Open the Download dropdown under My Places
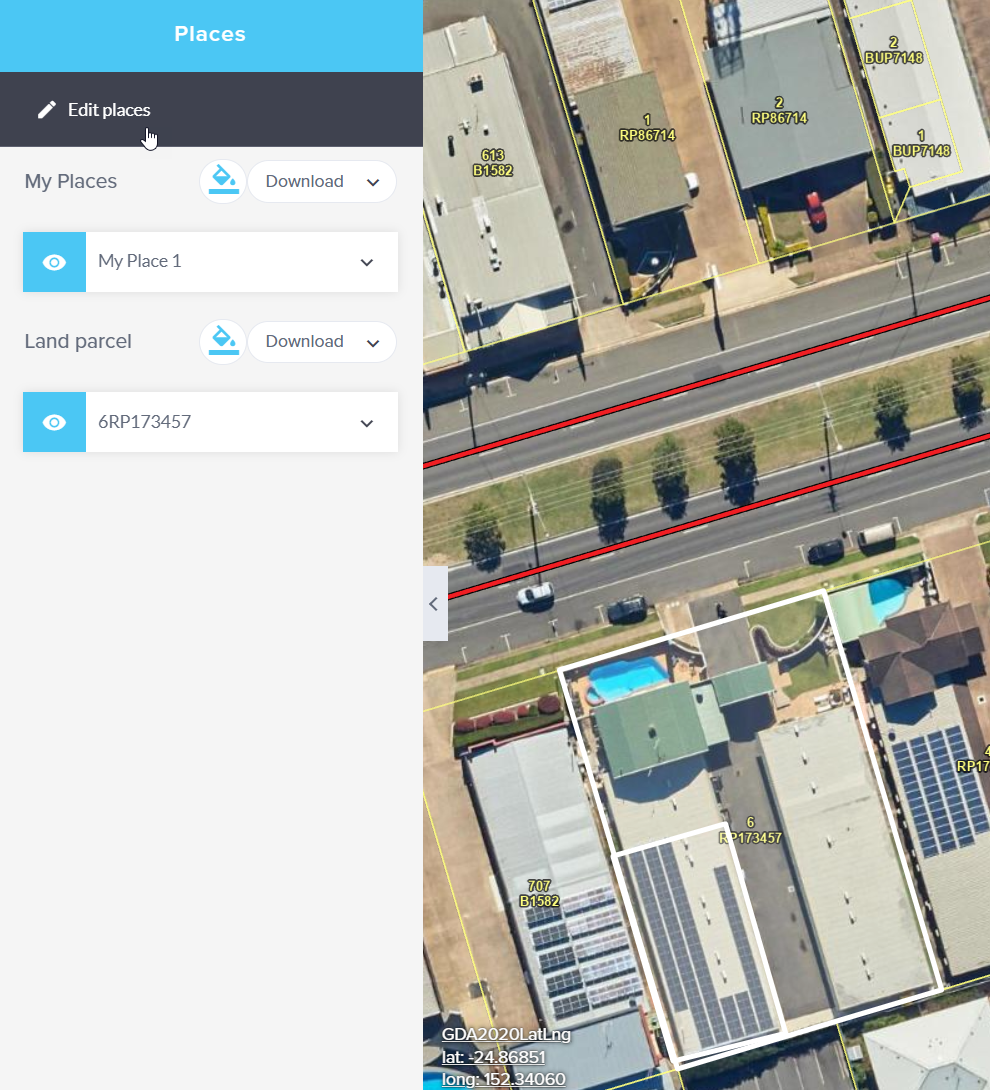The image size is (990, 1090). [x=321, y=181]
